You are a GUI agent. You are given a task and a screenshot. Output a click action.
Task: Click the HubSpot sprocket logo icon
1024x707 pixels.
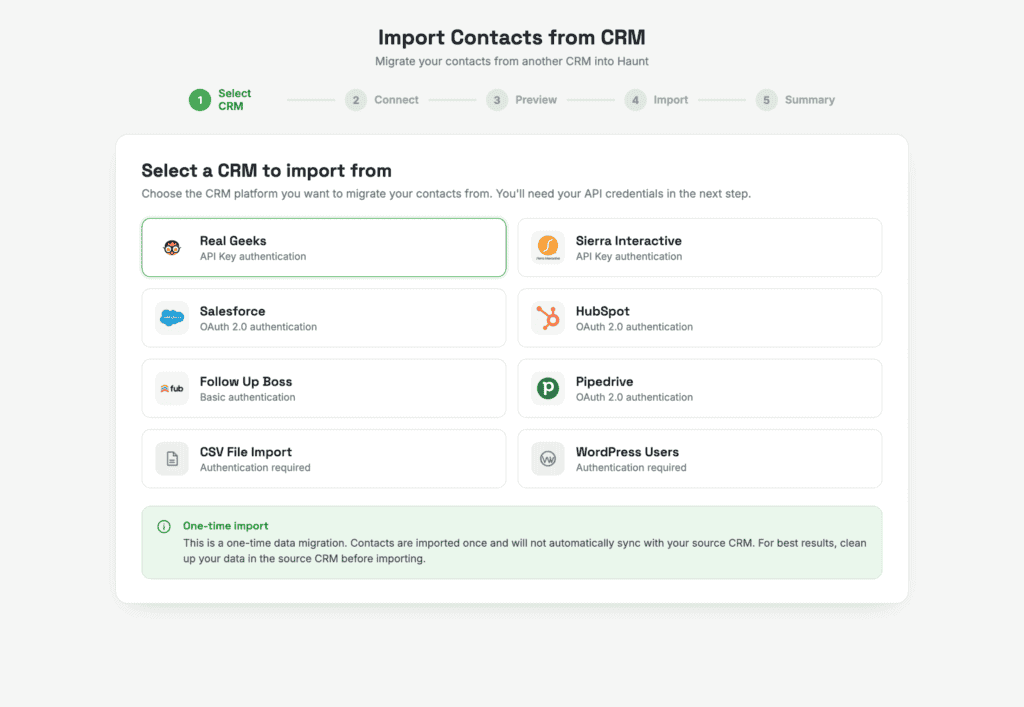[x=548, y=318]
